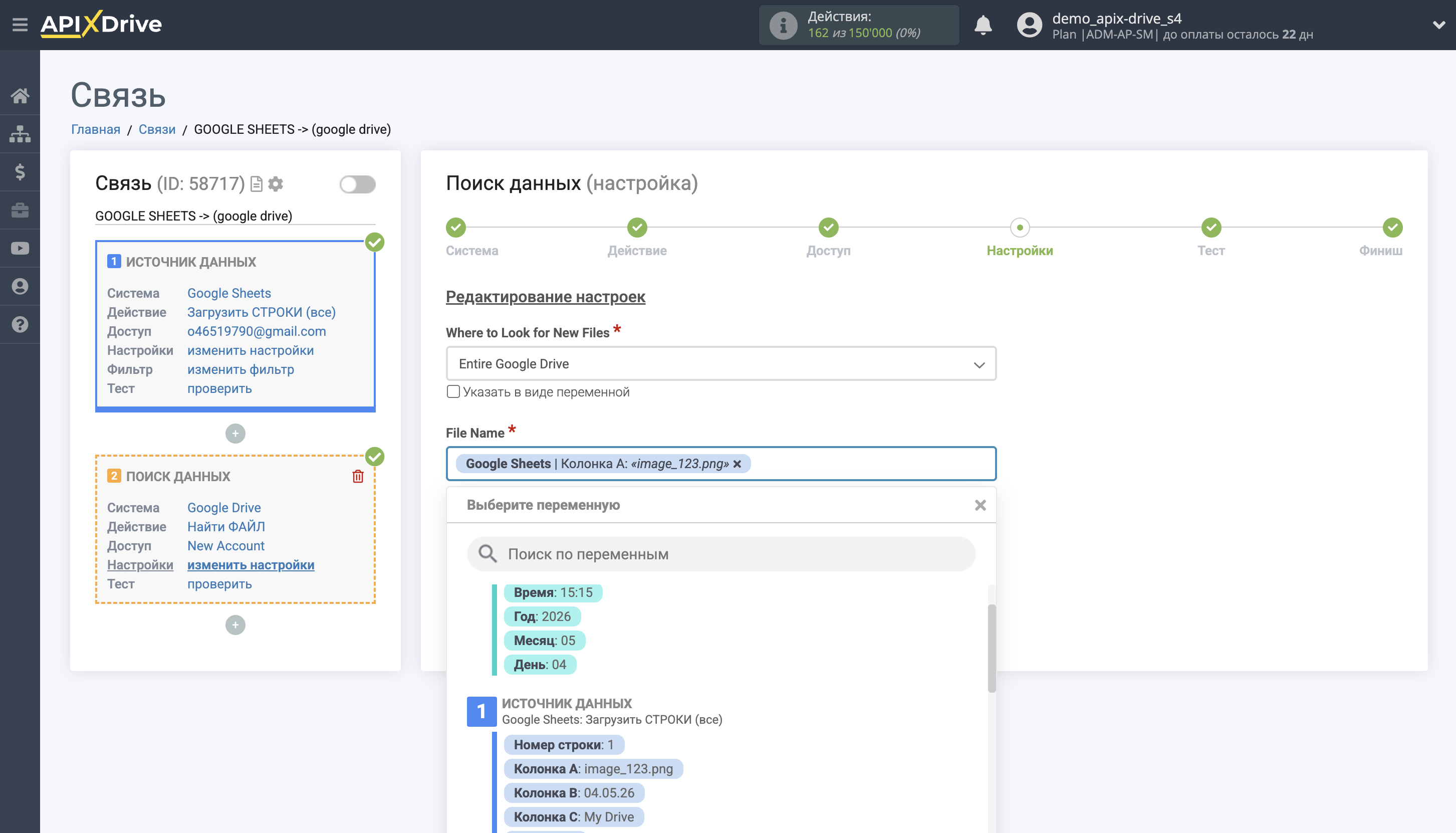Click the ApiX-Drive logo
Screen dimensions: 1456x833
coord(101,25)
